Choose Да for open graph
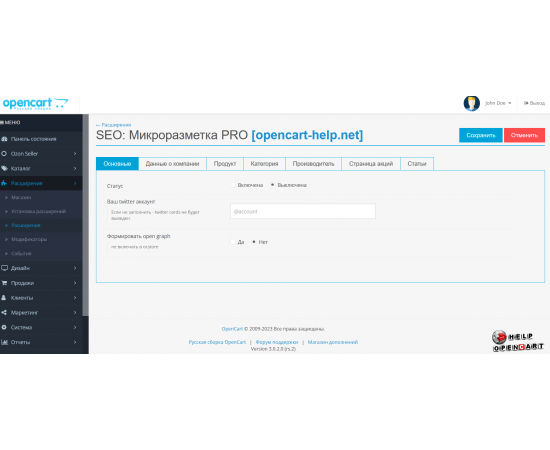Screen dimensions: 550x450 point(233,242)
